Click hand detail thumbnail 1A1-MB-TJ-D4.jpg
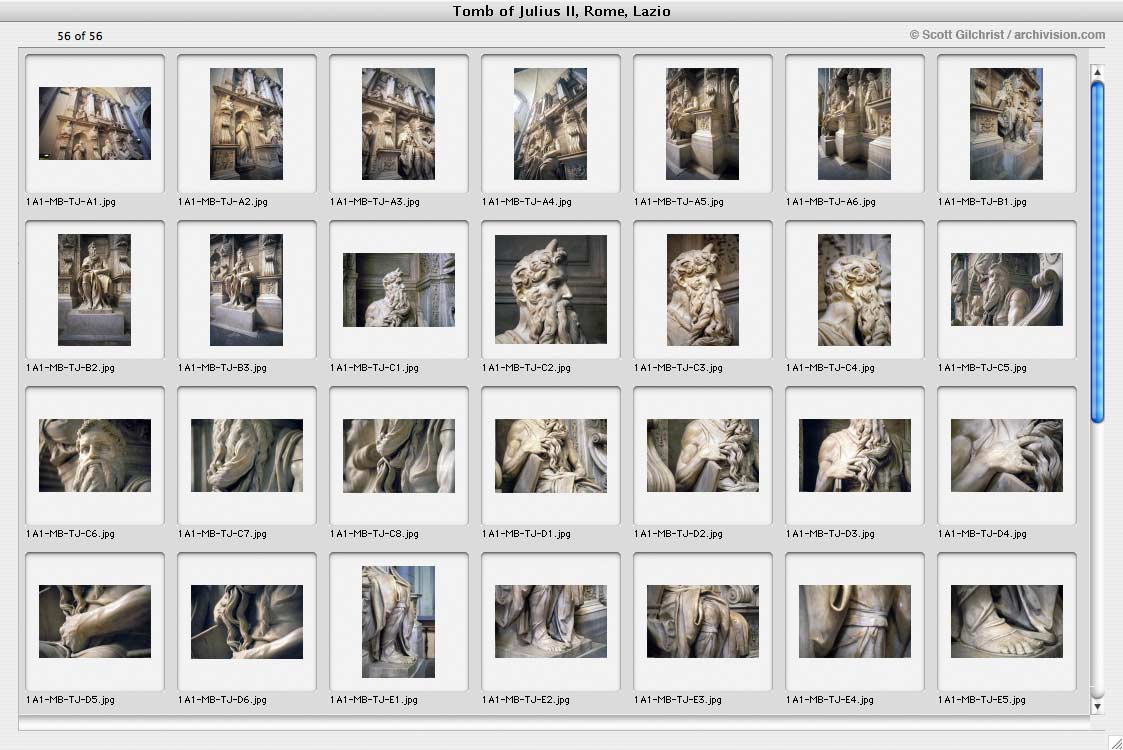This screenshot has height=750, width=1123. 1006,456
